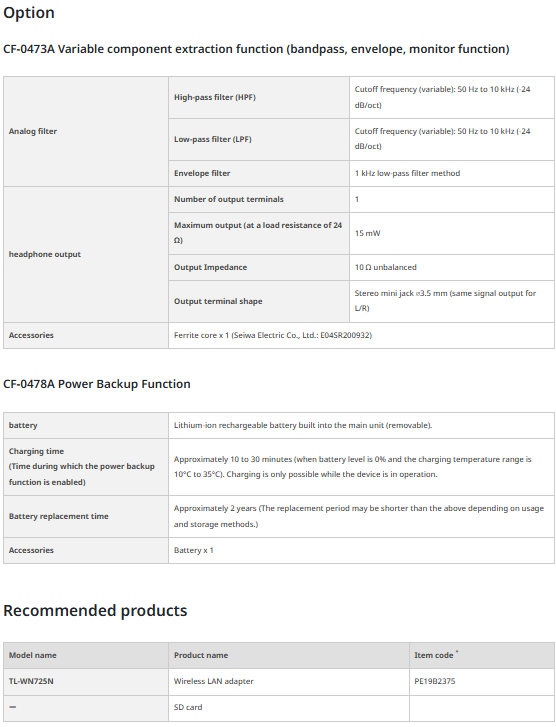
Task: Select the CF-0473A Variable component extraction heading
Action: pyautogui.click(x=256, y=49)
